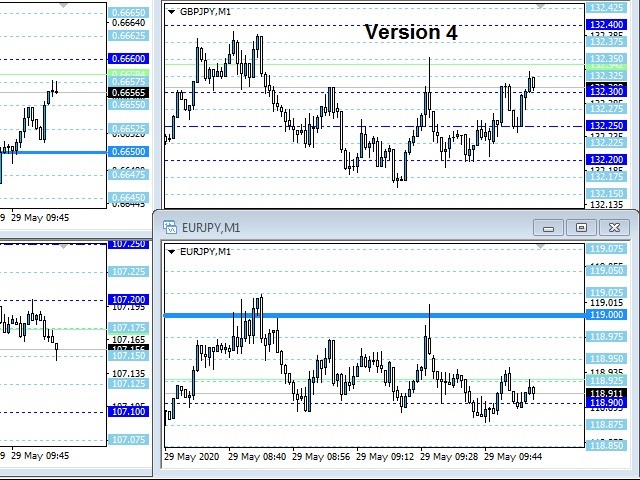Expand the GBPJPY,M1 chart menu arrow
The width and height of the screenshot is (640, 480).
pos(171,12)
